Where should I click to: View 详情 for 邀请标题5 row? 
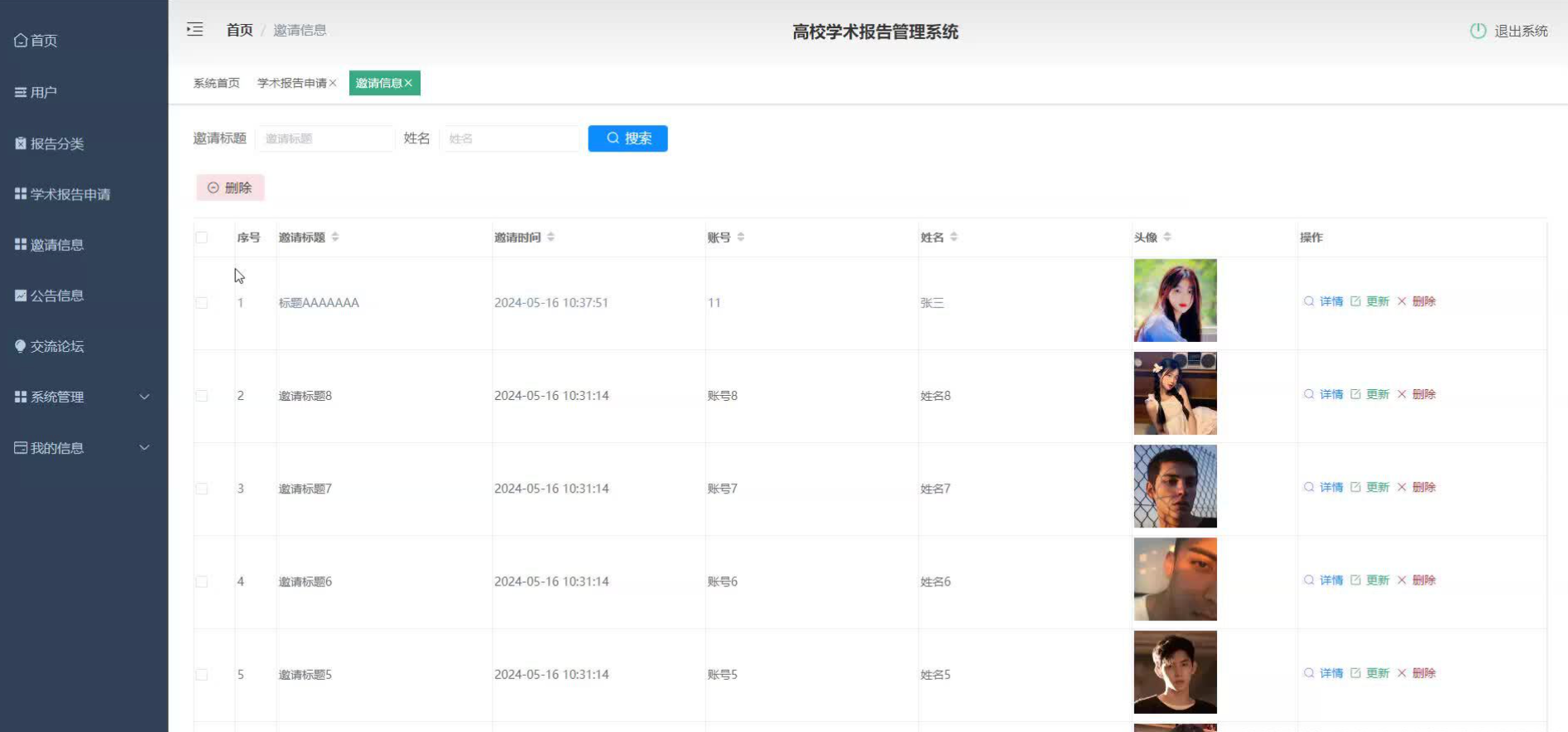(x=1324, y=673)
